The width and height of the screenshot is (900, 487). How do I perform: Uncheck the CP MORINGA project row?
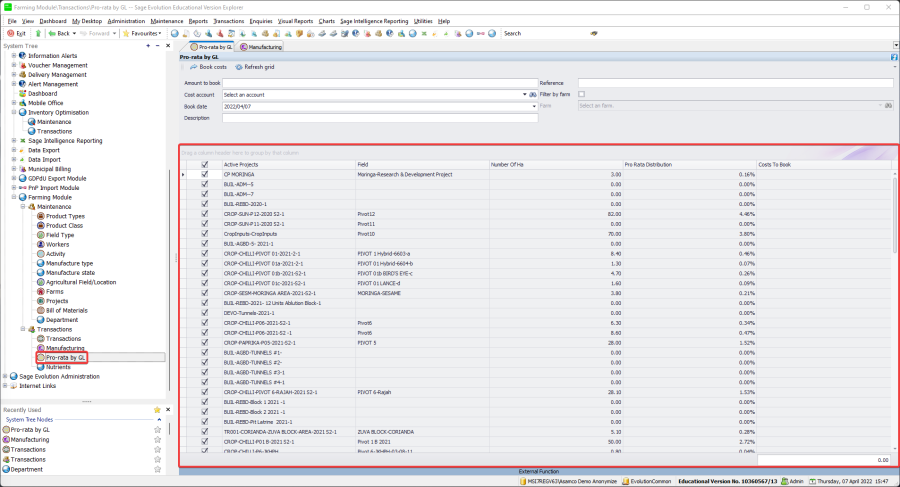point(205,174)
